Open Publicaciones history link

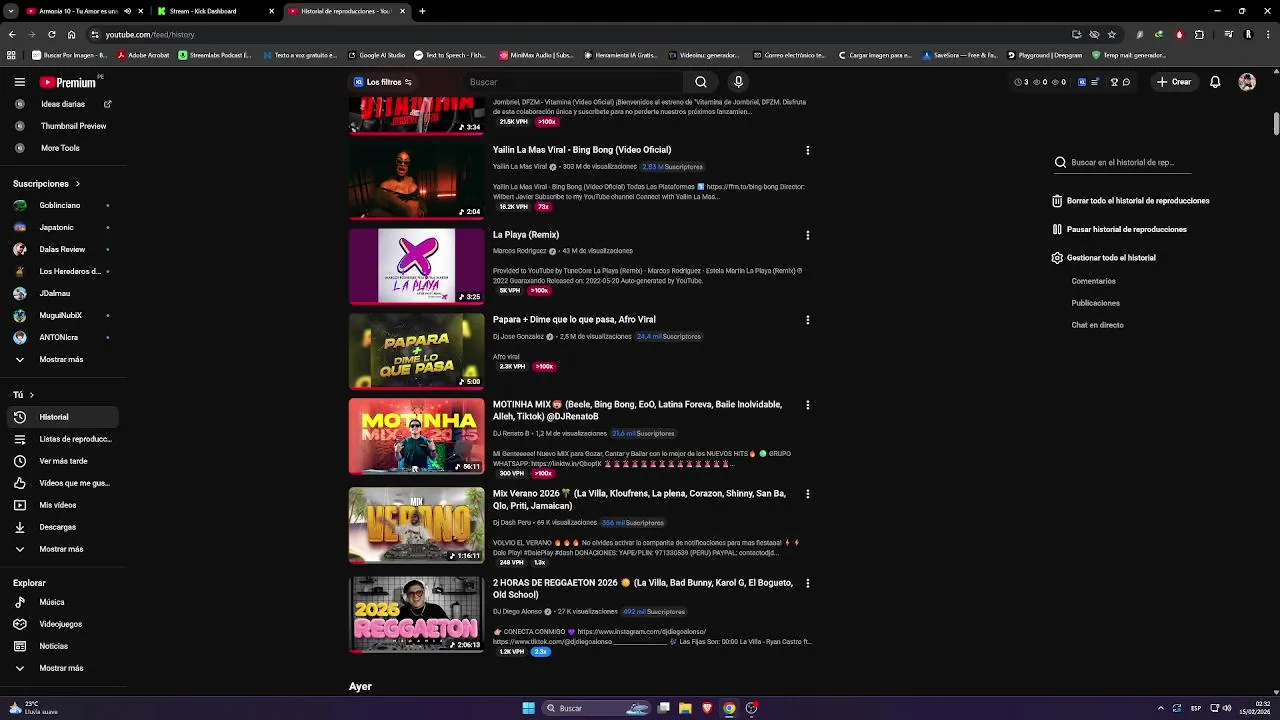click(1096, 303)
